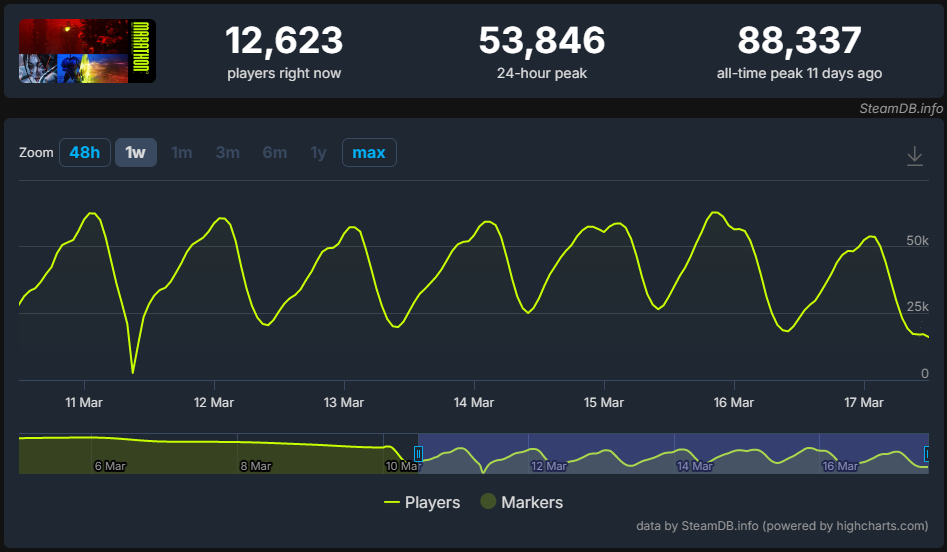Set zoom range to 48h

coord(85,152)
